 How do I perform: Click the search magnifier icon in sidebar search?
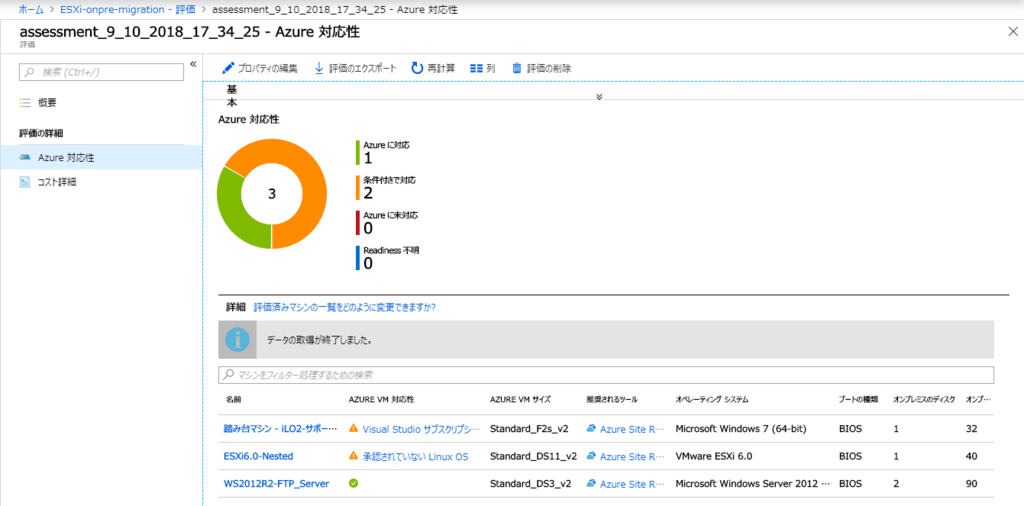coord(29,72)
